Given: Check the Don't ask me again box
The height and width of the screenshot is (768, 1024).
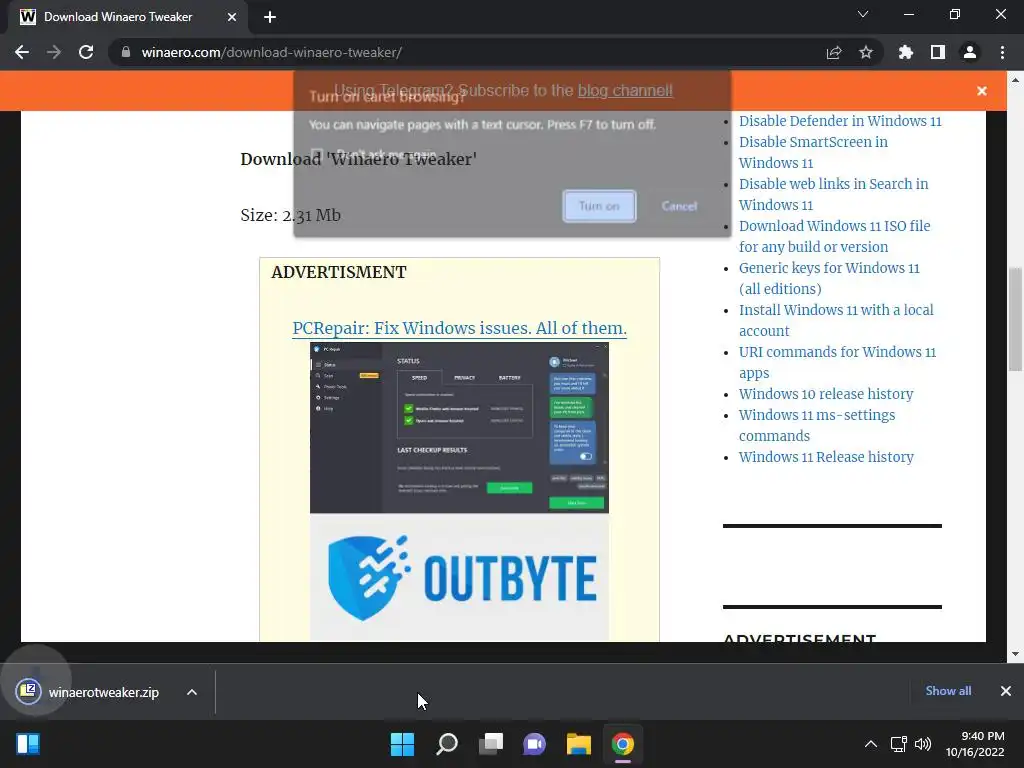Looking at the screenshot, I should pos(317,155).
